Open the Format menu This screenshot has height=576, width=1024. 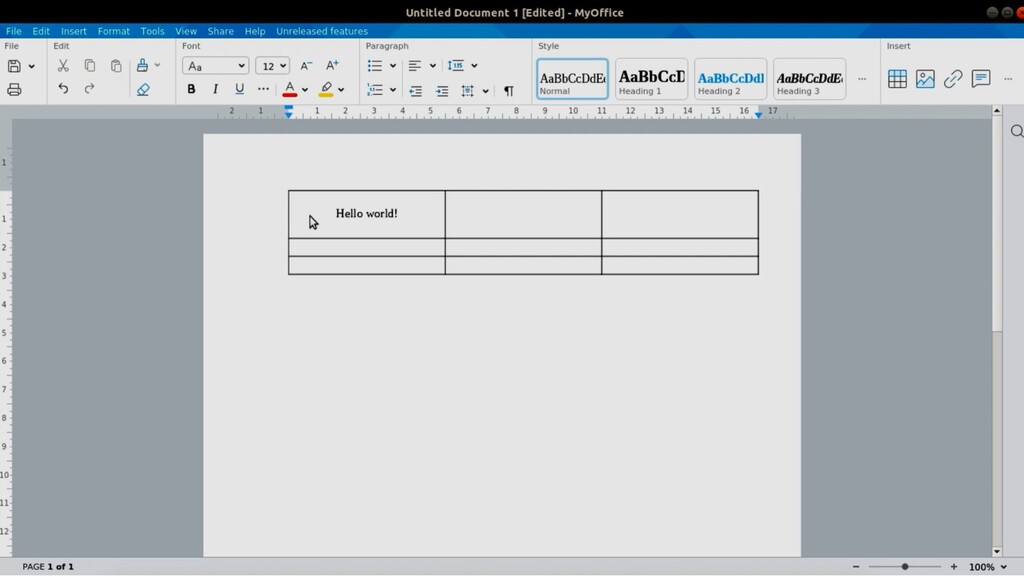114,31
